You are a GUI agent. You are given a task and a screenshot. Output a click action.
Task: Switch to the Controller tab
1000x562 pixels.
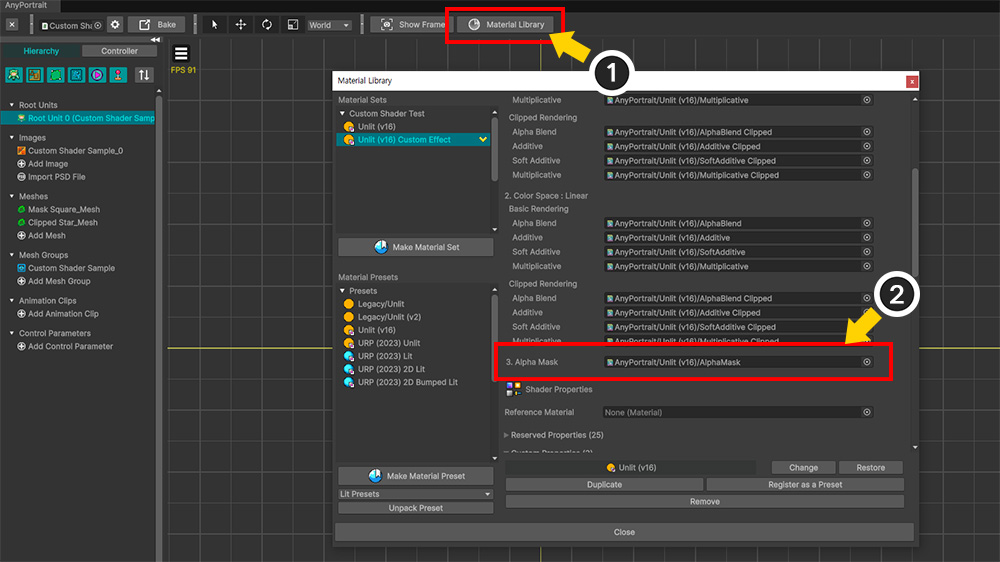click(x=119, y=51)
